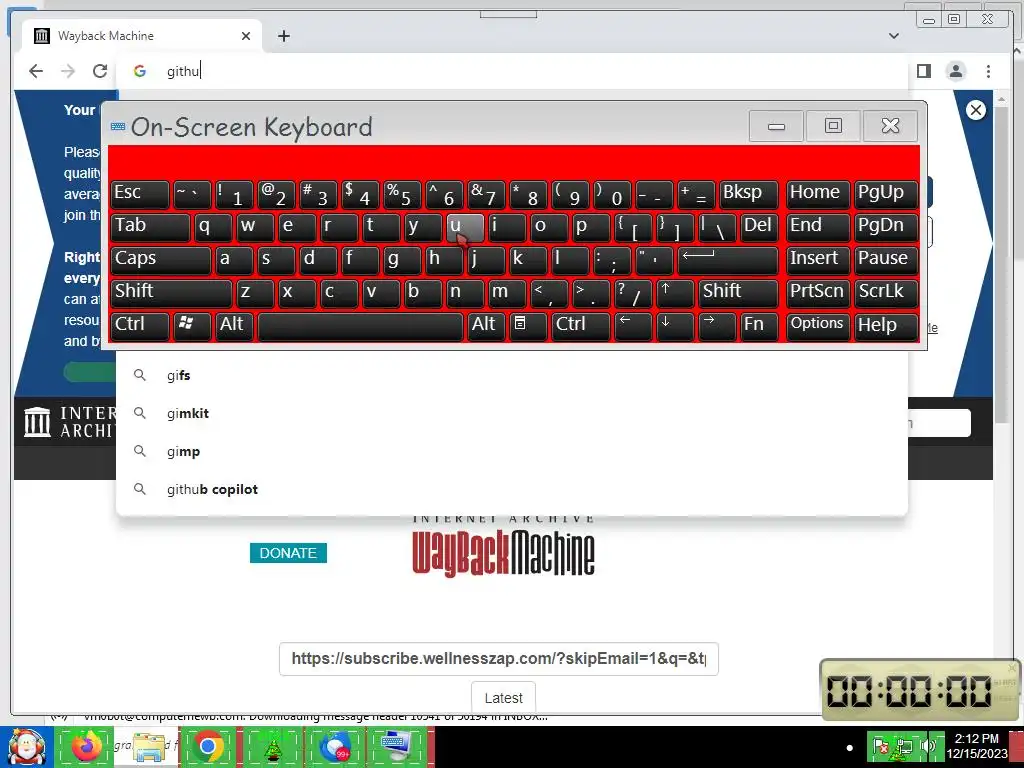Viewport: 1024px width, 768px height.
Task: Open Thunderbird mail taskbar icon
Action: (x=336, y=746)
